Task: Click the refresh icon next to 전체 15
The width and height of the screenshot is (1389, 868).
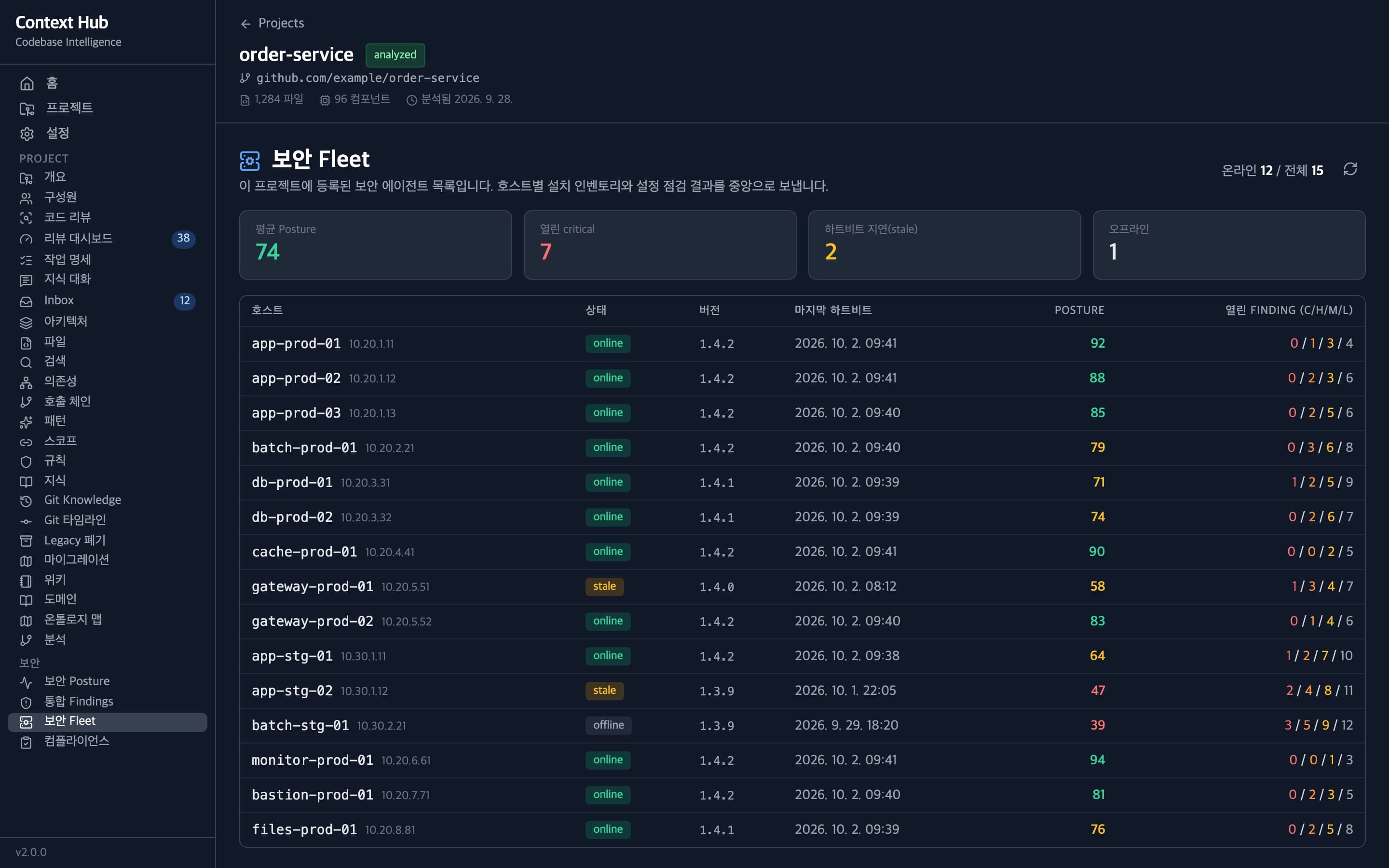Action: (1350, 169)
